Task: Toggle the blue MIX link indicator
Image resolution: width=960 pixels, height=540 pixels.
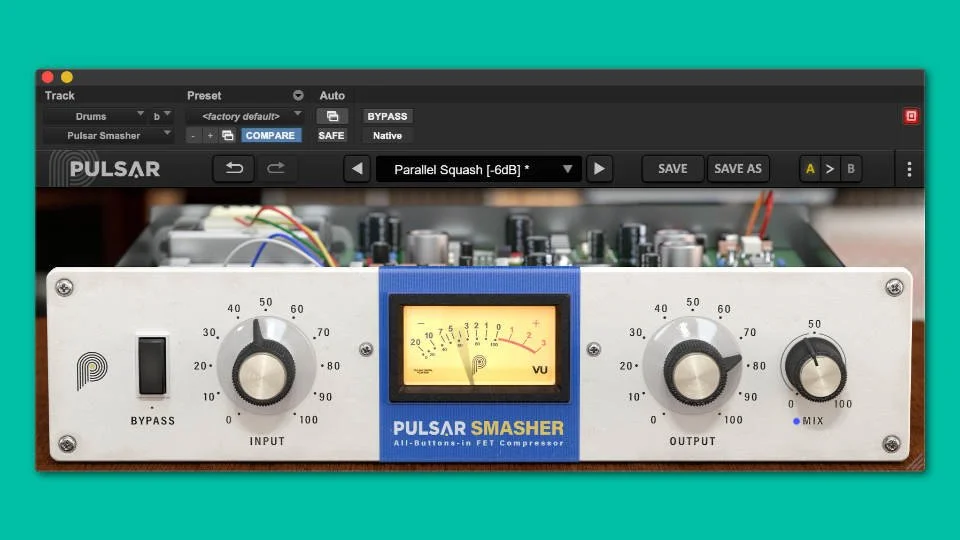Action: (796, 421)
